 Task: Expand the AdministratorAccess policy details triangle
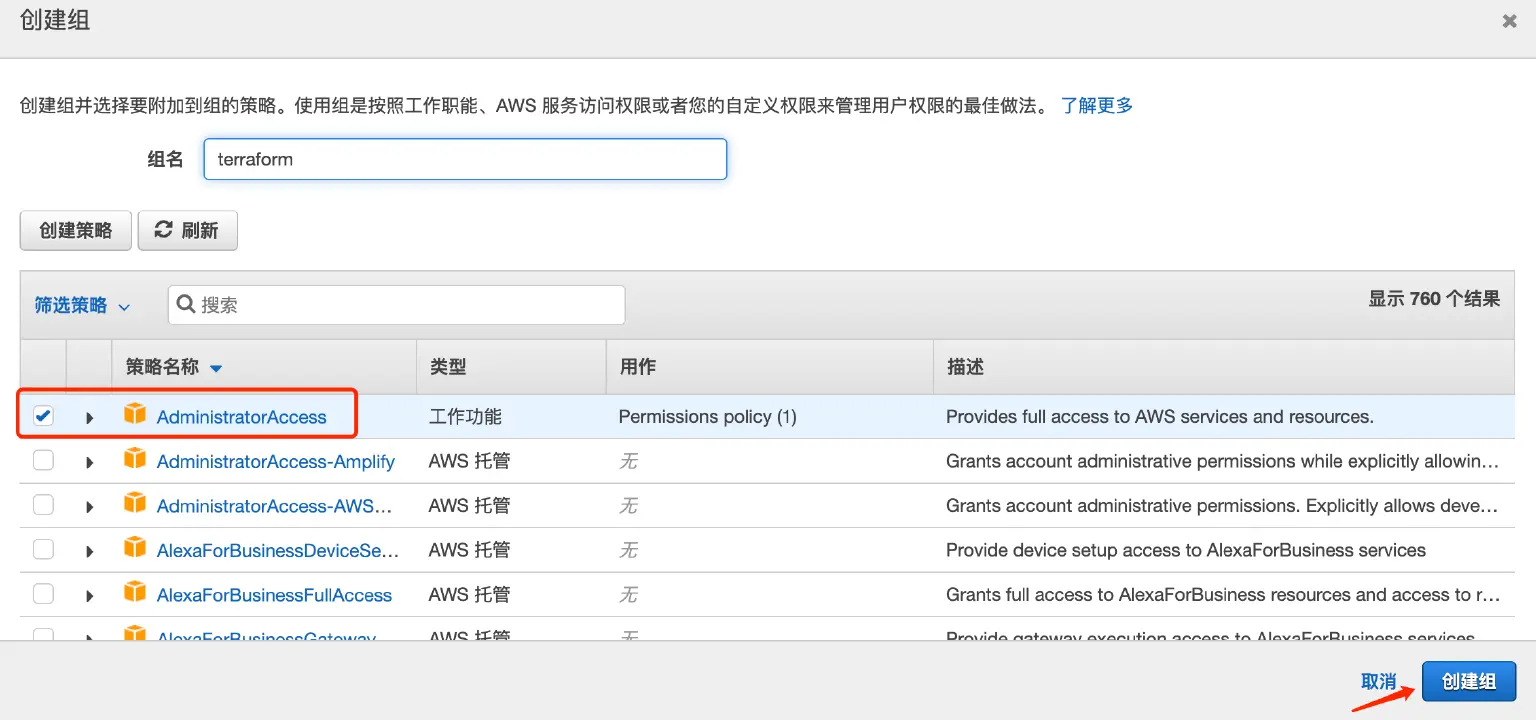[x=89, y=416]
